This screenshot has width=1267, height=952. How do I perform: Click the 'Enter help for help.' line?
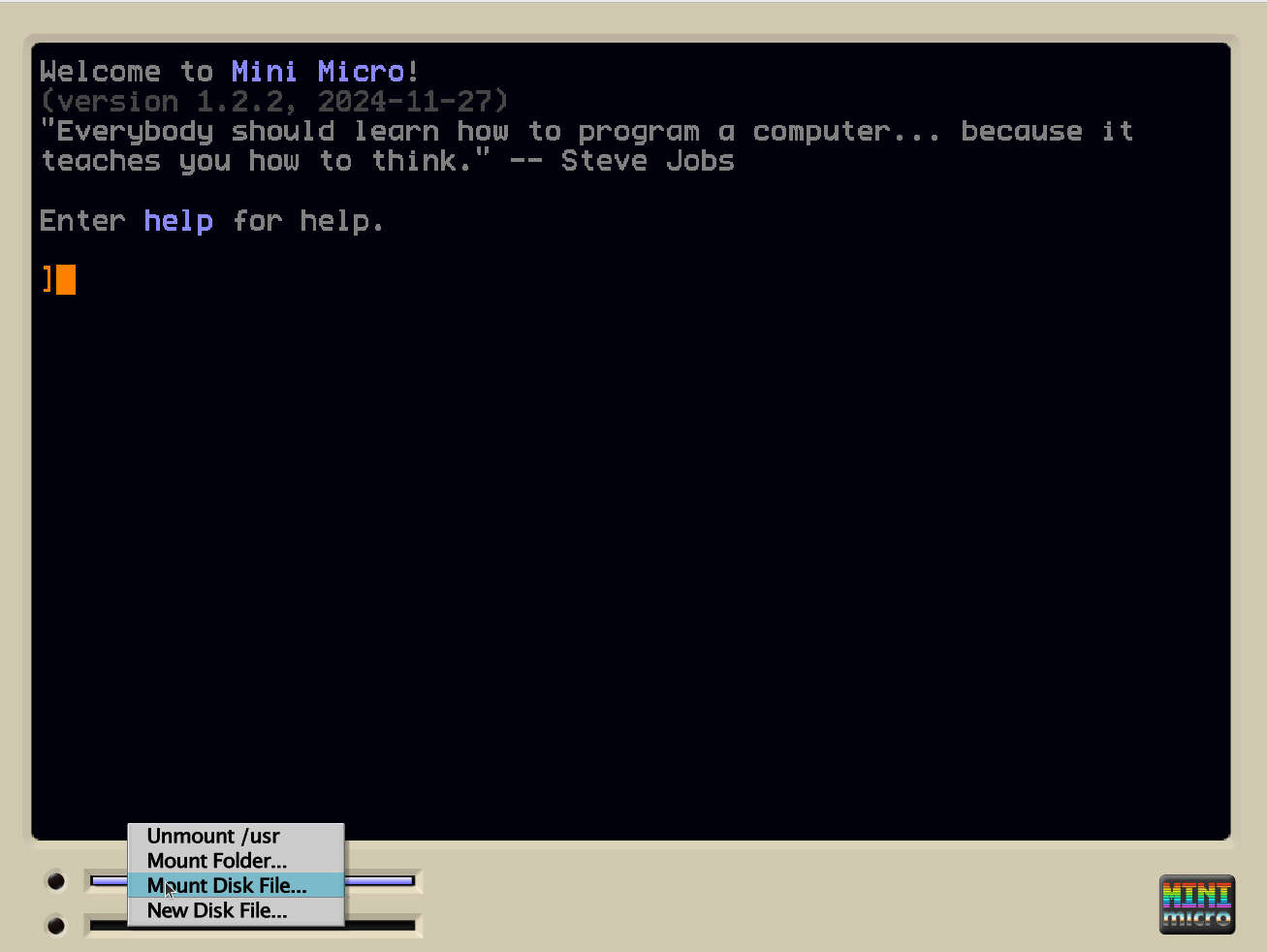click(x=211, y=221)
